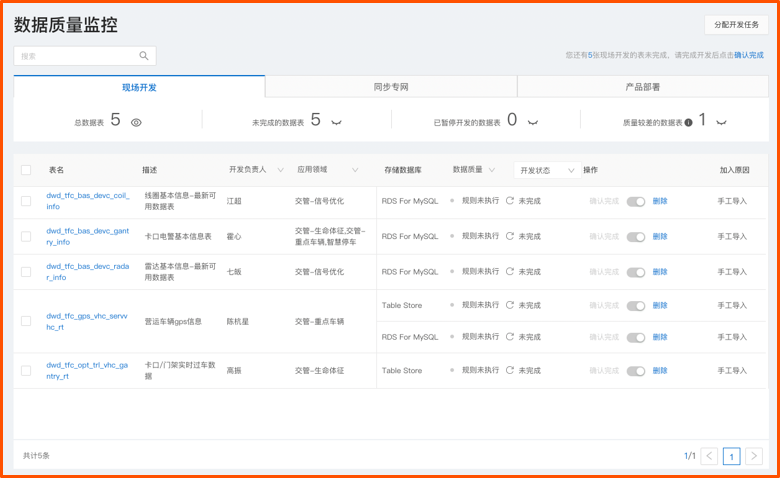Viewport: 780px width, 478px height.
Task: Switch to 产品部署 tab
Action: (x=643, y=87)
